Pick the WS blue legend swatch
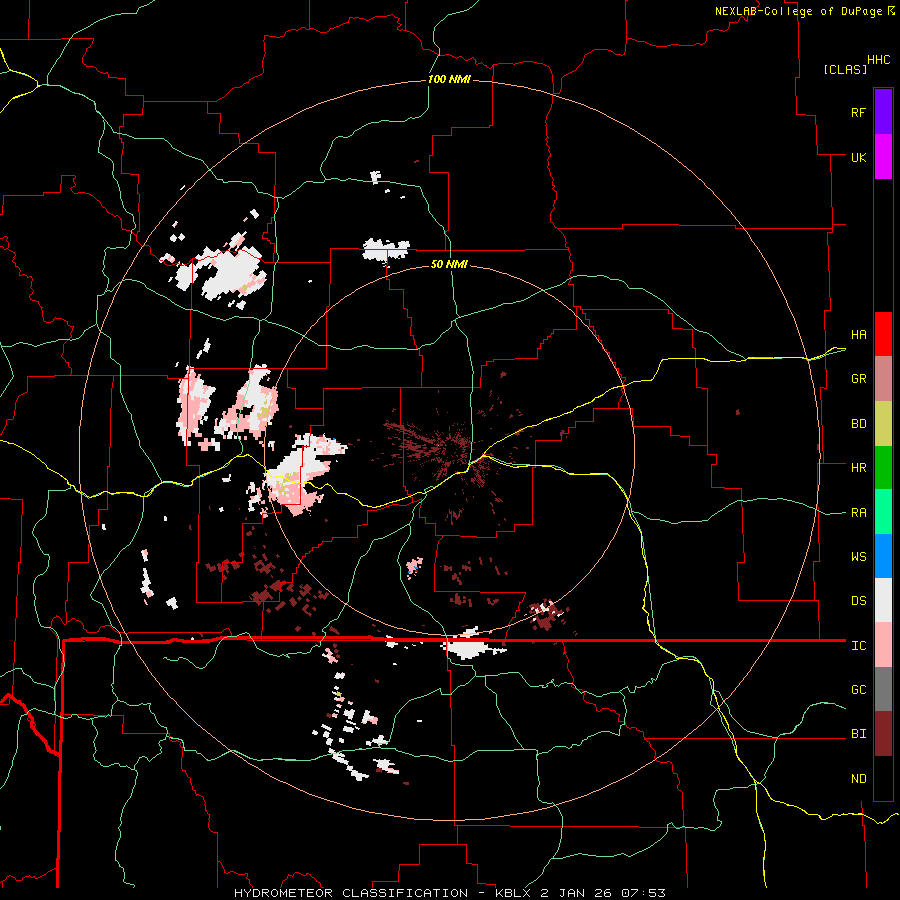Viewport: 900px width, 900px height. pos(883,556)
